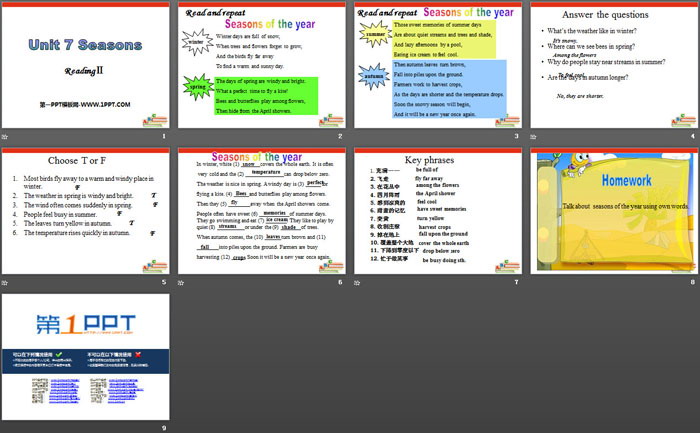Select the fill-in-the-blank Seasons of the year slide
Viewport: 700px width, 433px height.
261,211
